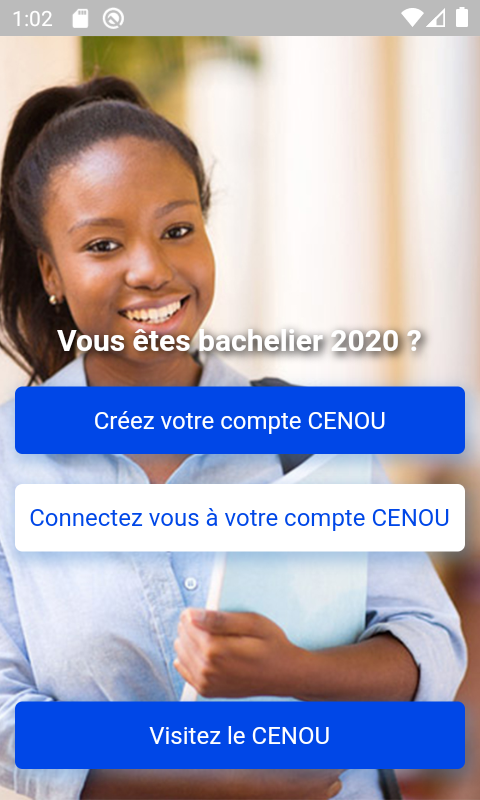
Task: Open the Visitez le CENOU button
Action: pyautogui.click(x=240, y=735)
